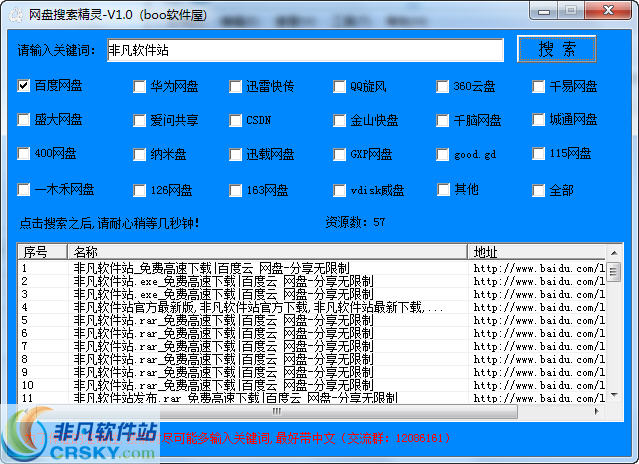Click the results list scroll down arrow

pyautogui.click(x=614, y=395)
